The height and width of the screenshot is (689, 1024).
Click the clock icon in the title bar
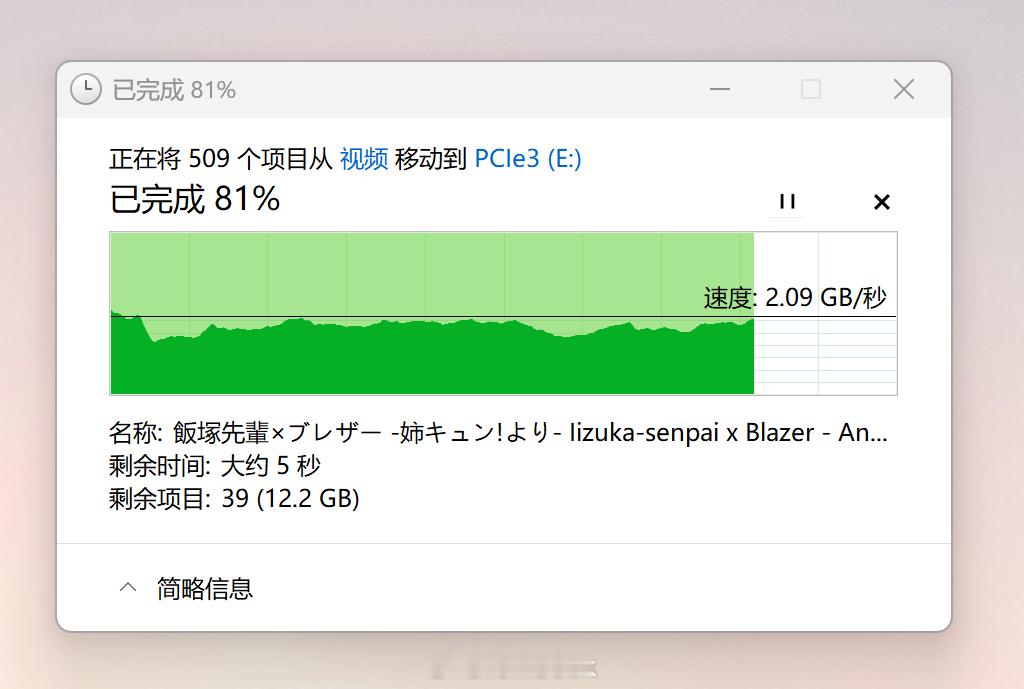point(86,89)
